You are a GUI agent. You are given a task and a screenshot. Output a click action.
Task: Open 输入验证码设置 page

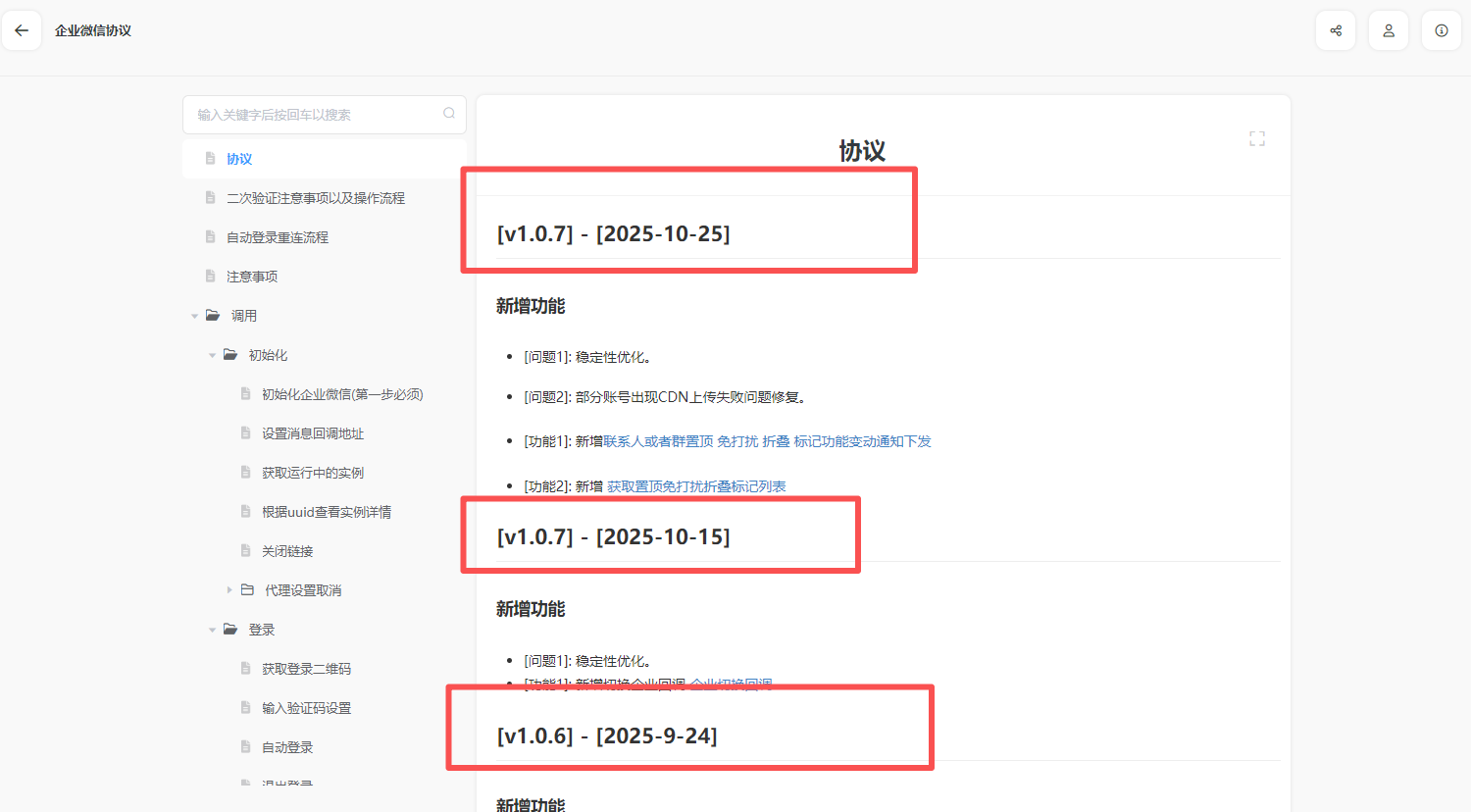(x=324, y=708)
